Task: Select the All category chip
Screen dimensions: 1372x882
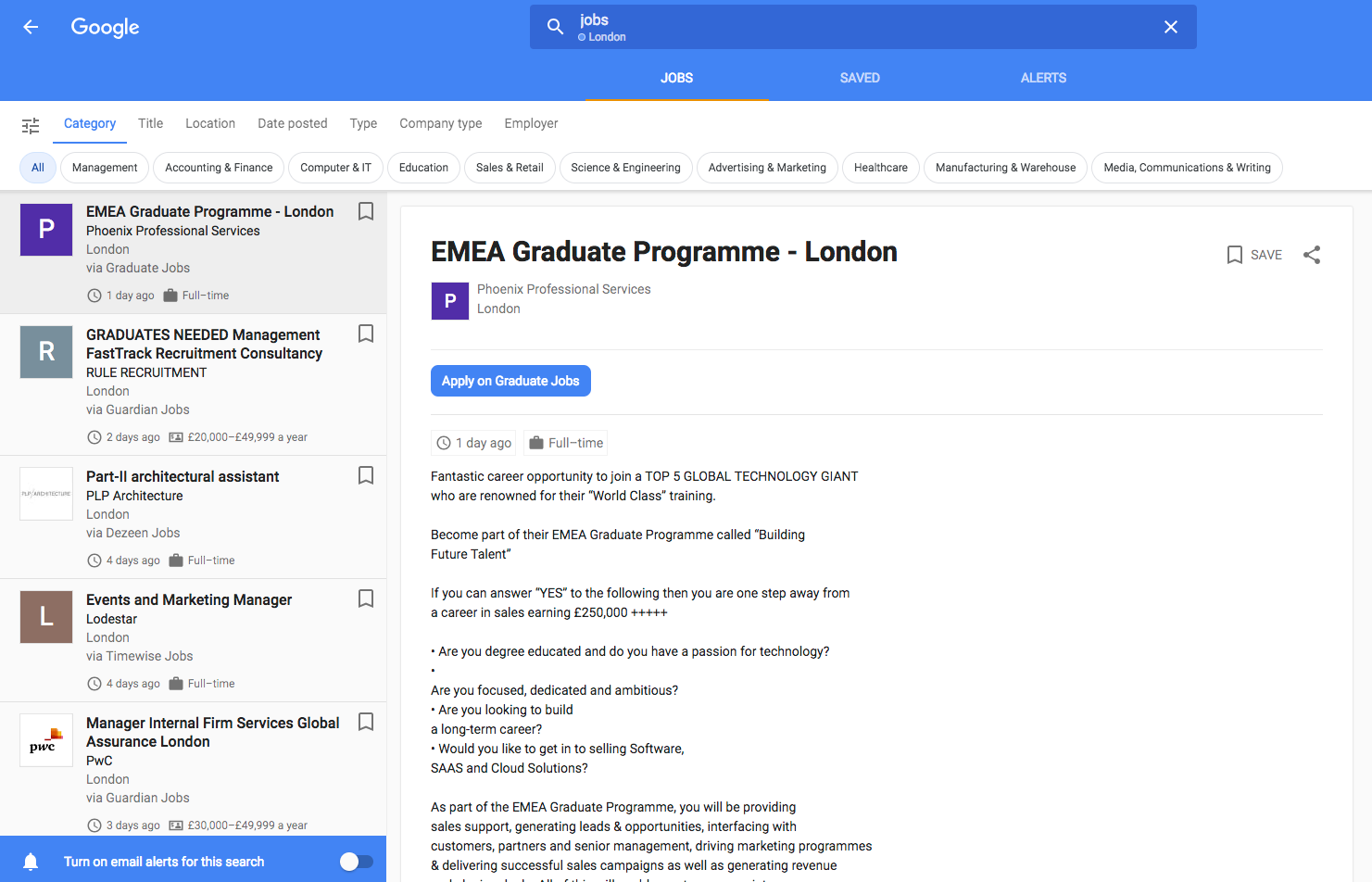Action: pos(38,168)
